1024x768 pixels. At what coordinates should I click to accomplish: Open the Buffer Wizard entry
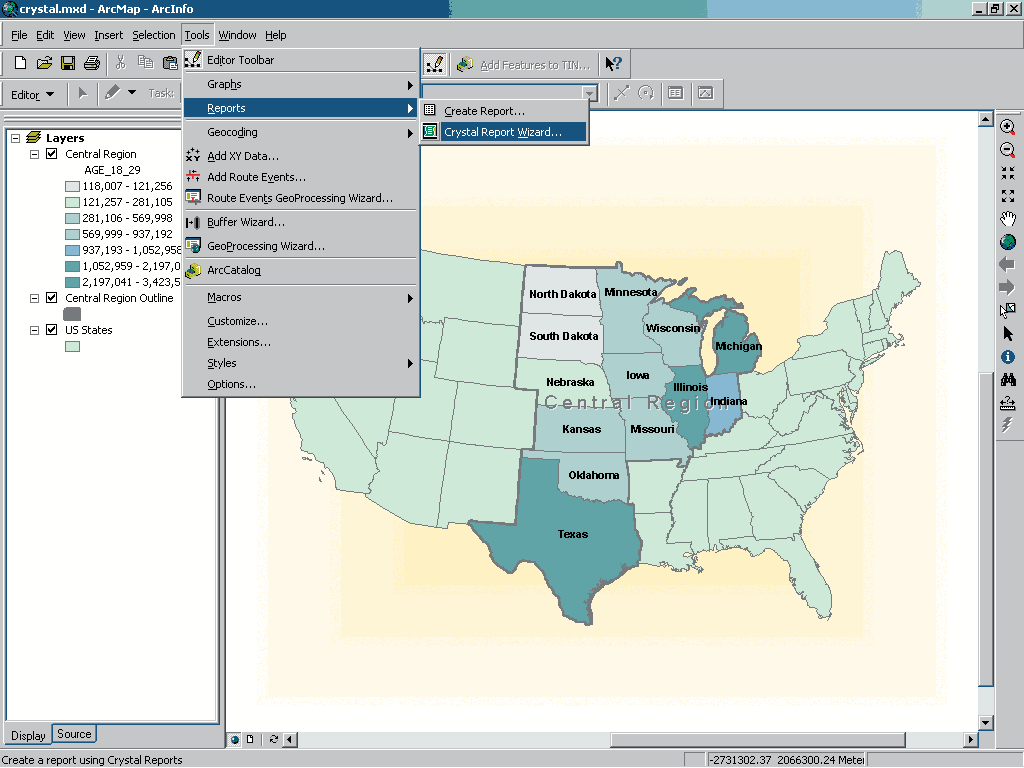point(300,222)
